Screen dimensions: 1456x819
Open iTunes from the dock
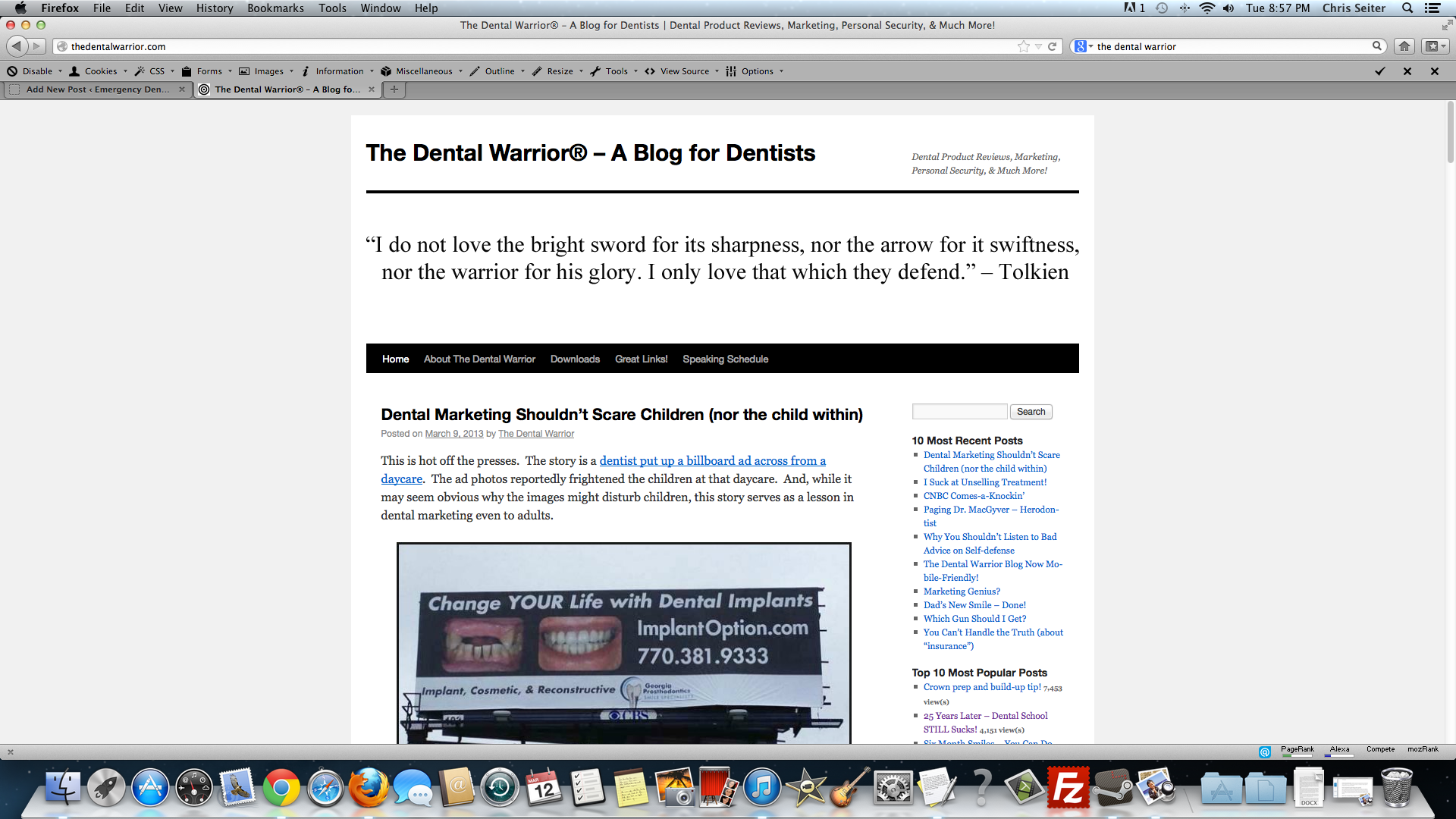(x=762, y=787)
